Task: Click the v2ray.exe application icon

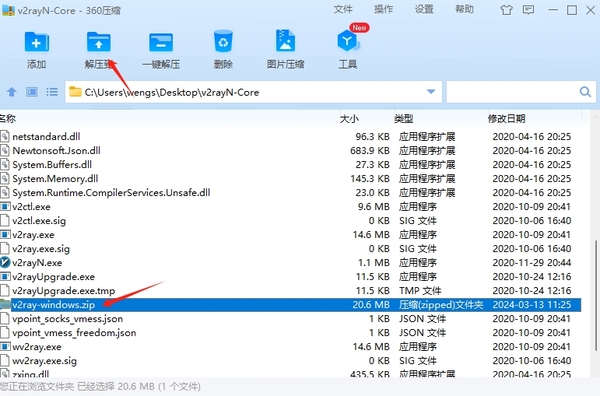Action: tap(5, 235)
